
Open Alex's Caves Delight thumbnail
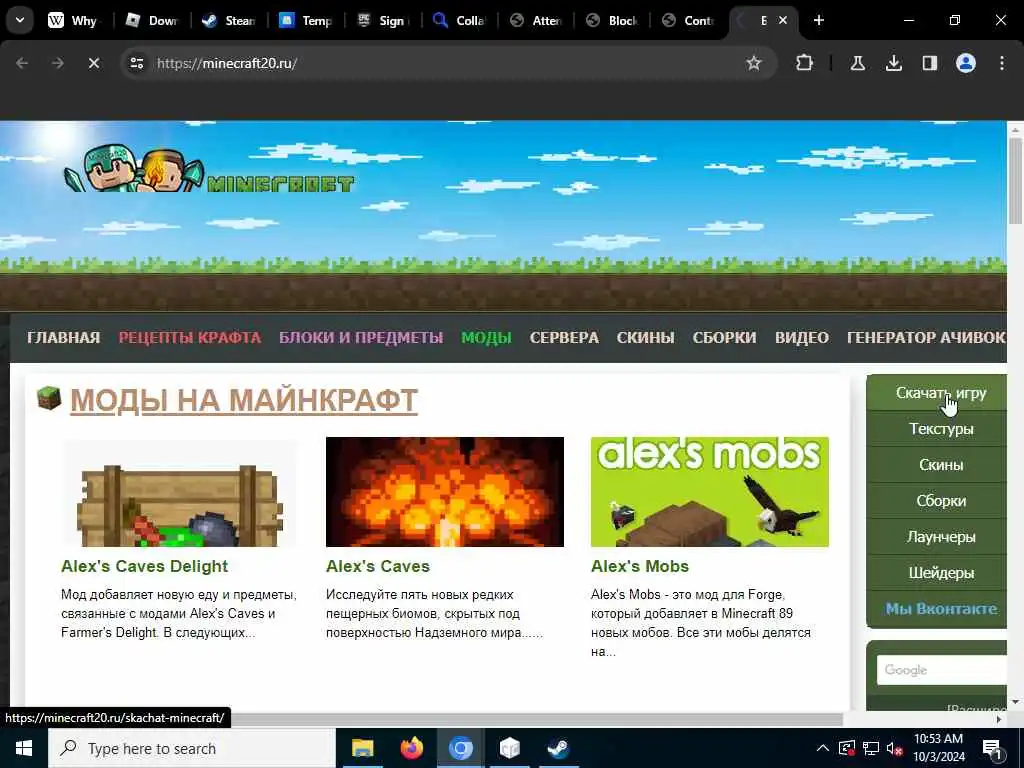(180, 492)
